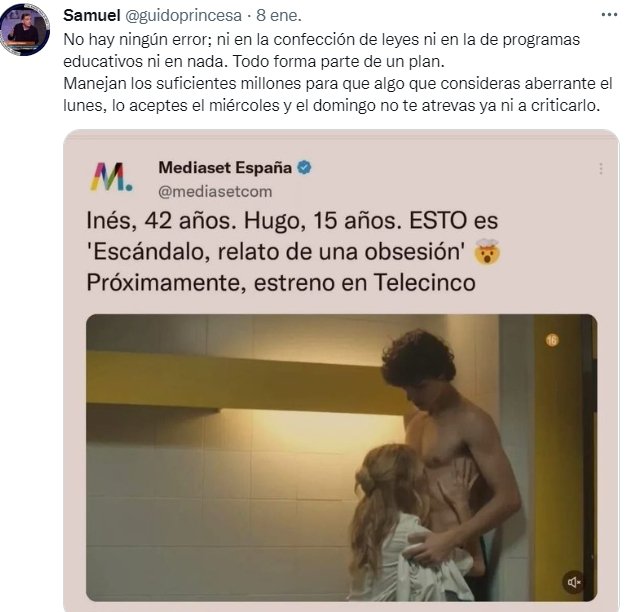This screenshot has height=612, width=629.
Task: Click Mediaset's blue verified badge
Action: (x=304, y=168)
